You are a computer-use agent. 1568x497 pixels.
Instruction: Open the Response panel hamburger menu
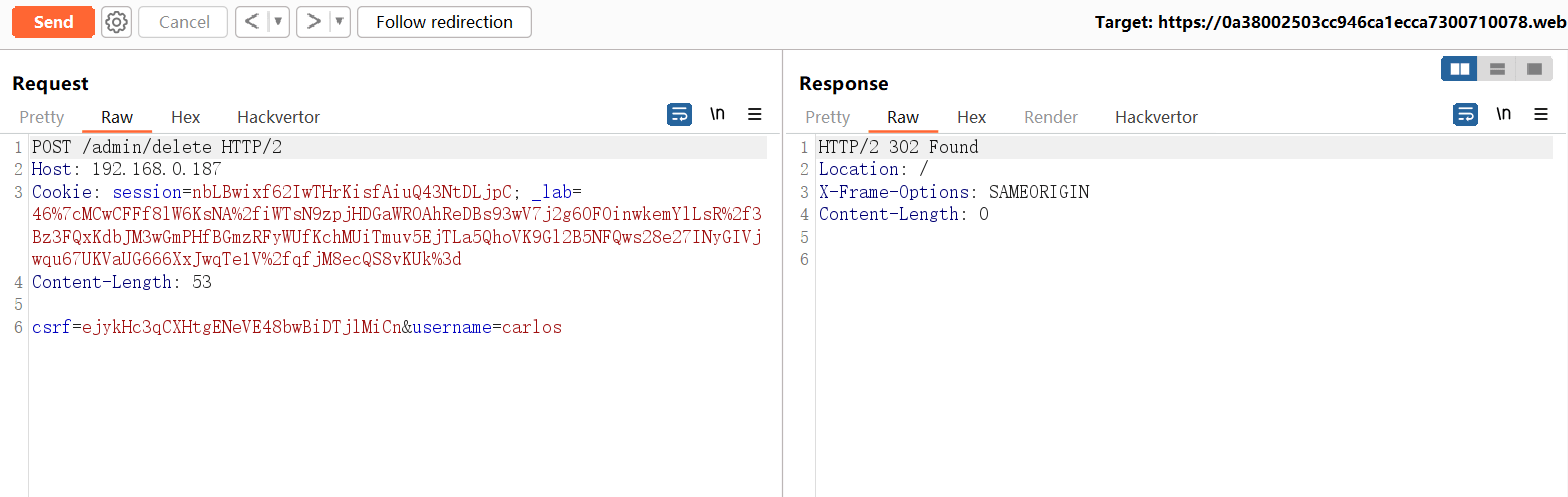click(1541, 114)
